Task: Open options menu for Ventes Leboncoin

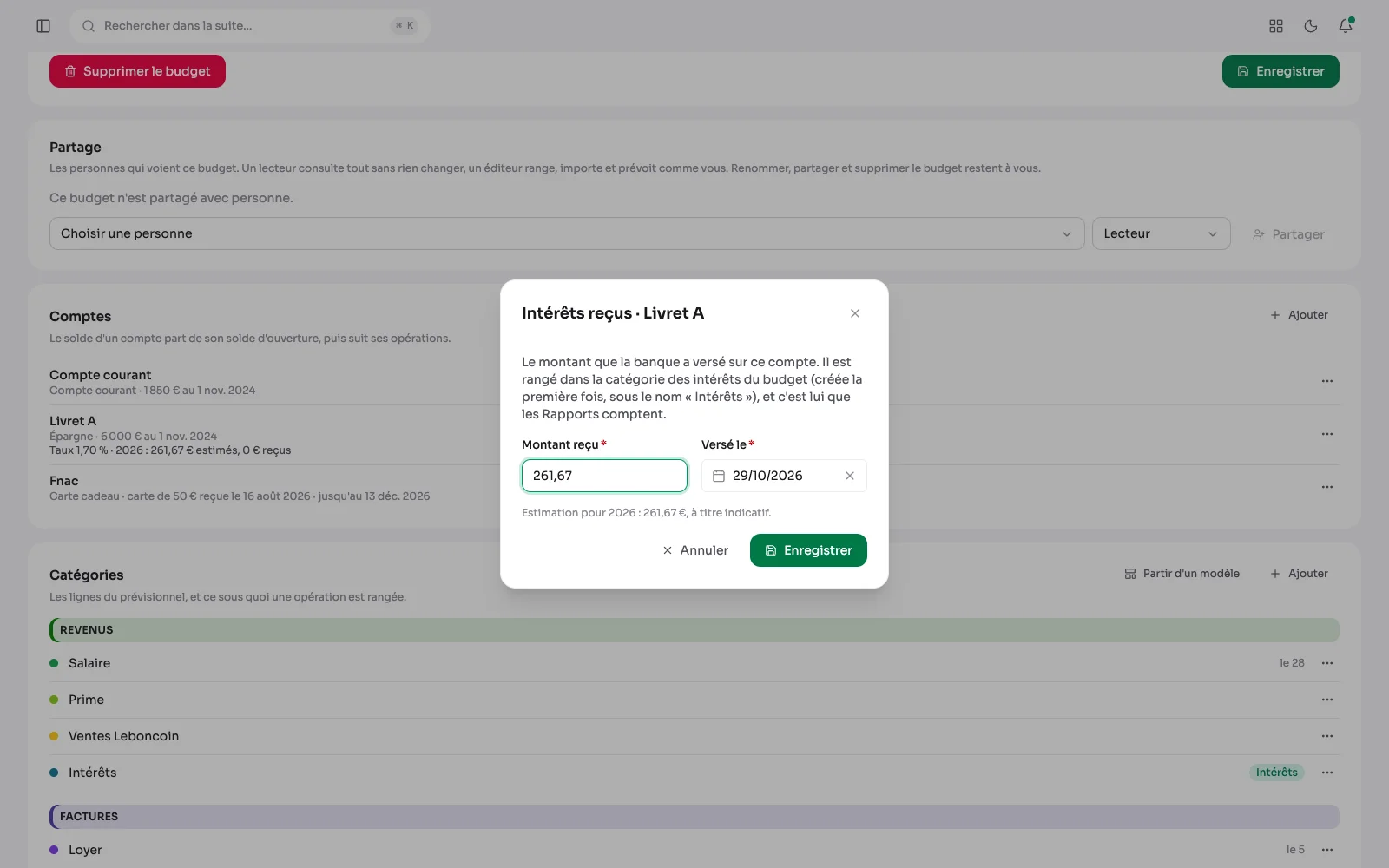Action: pos(1327,736)
